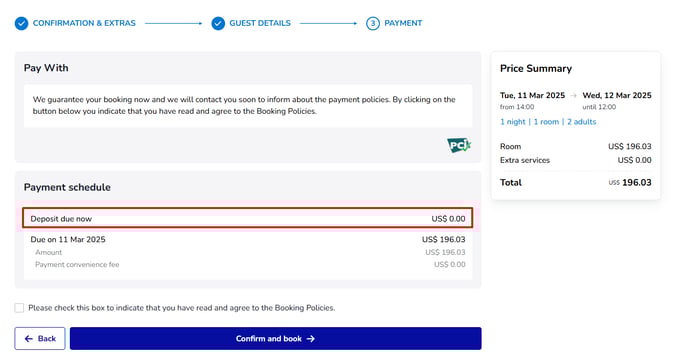Return to the Guest Details step
Image resolution: width=688 pixels, height=363 pixels.
260,23
